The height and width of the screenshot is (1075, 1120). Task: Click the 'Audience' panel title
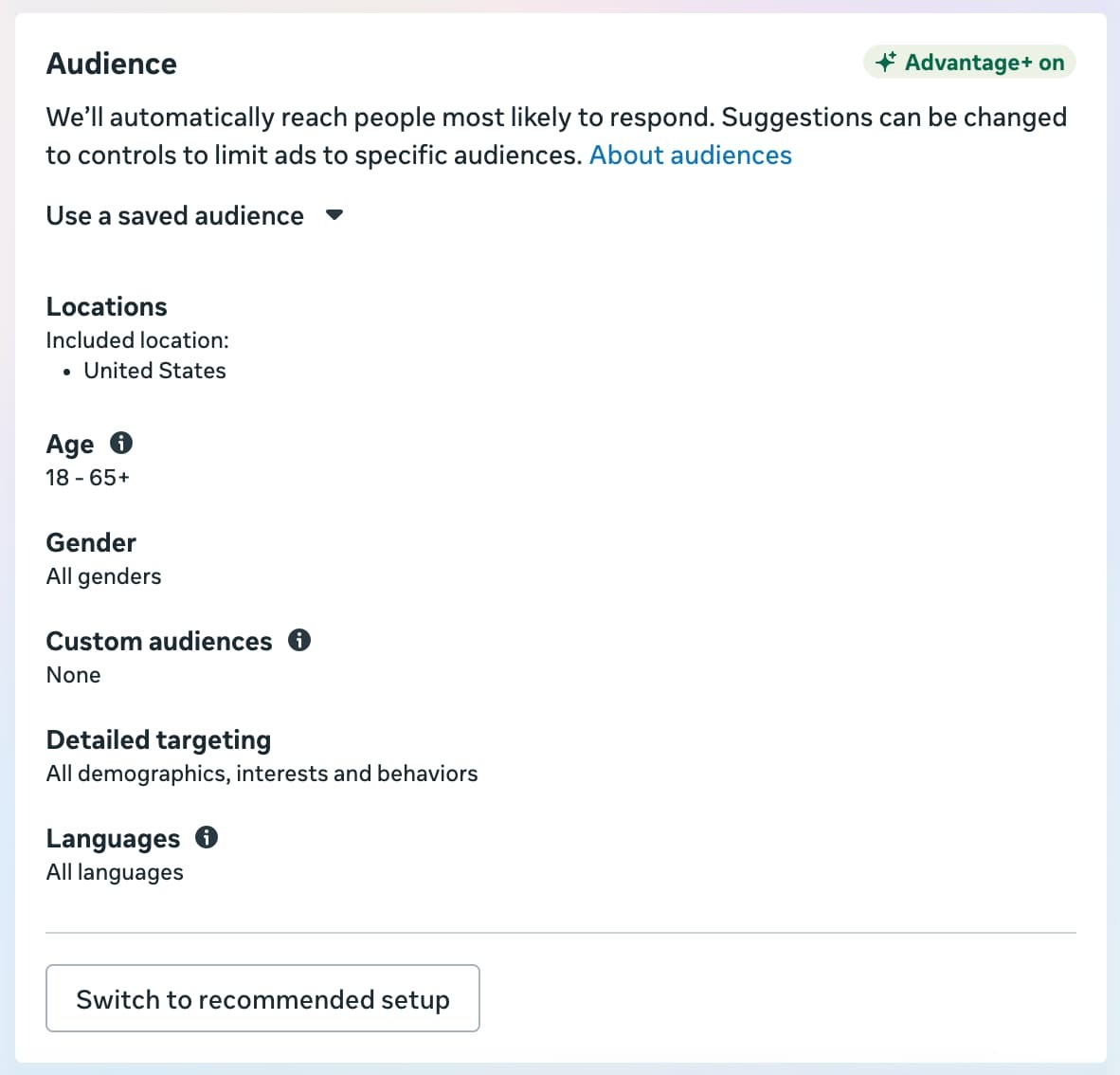pos(111,64)
